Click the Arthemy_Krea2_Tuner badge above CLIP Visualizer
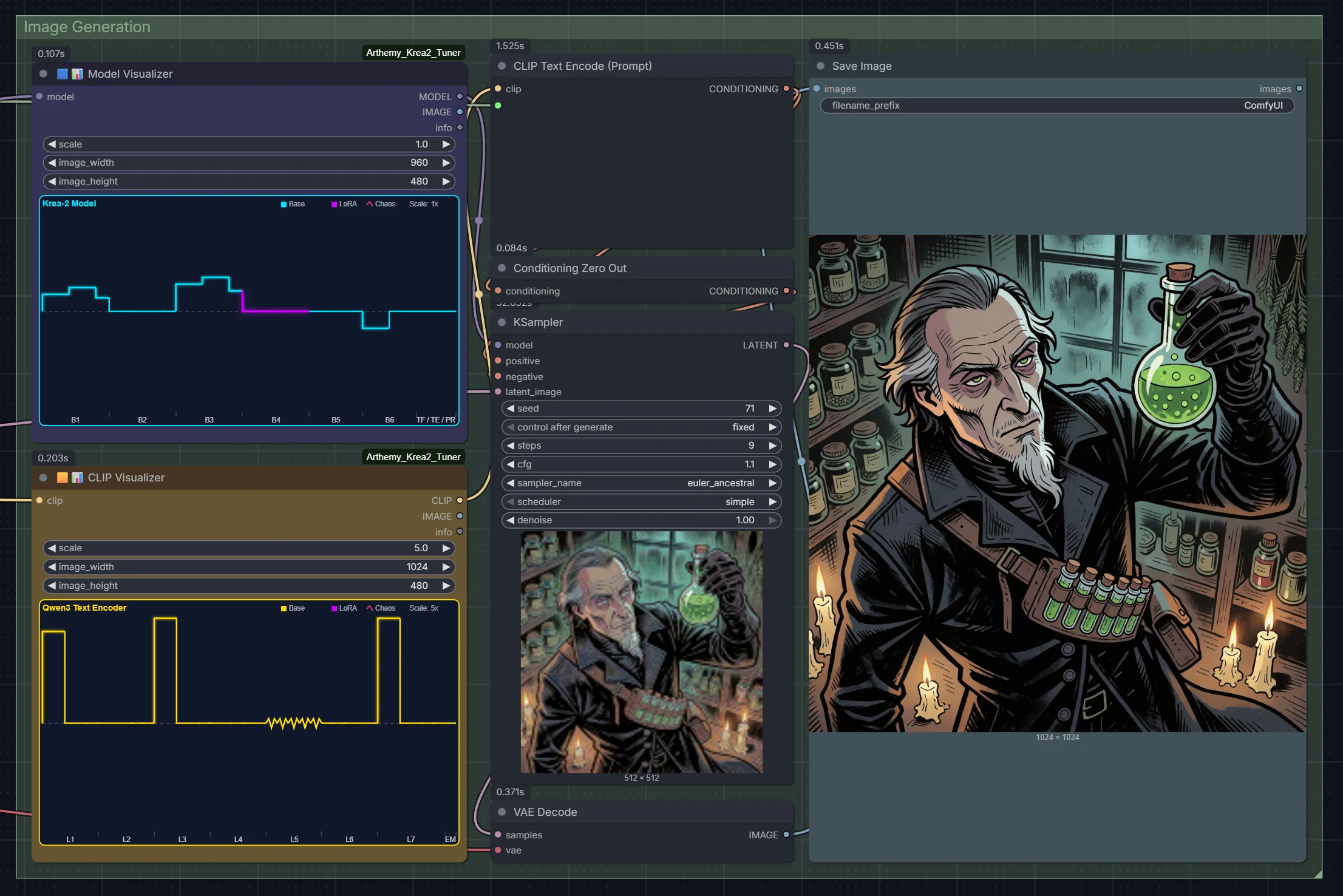 [413, 457]
